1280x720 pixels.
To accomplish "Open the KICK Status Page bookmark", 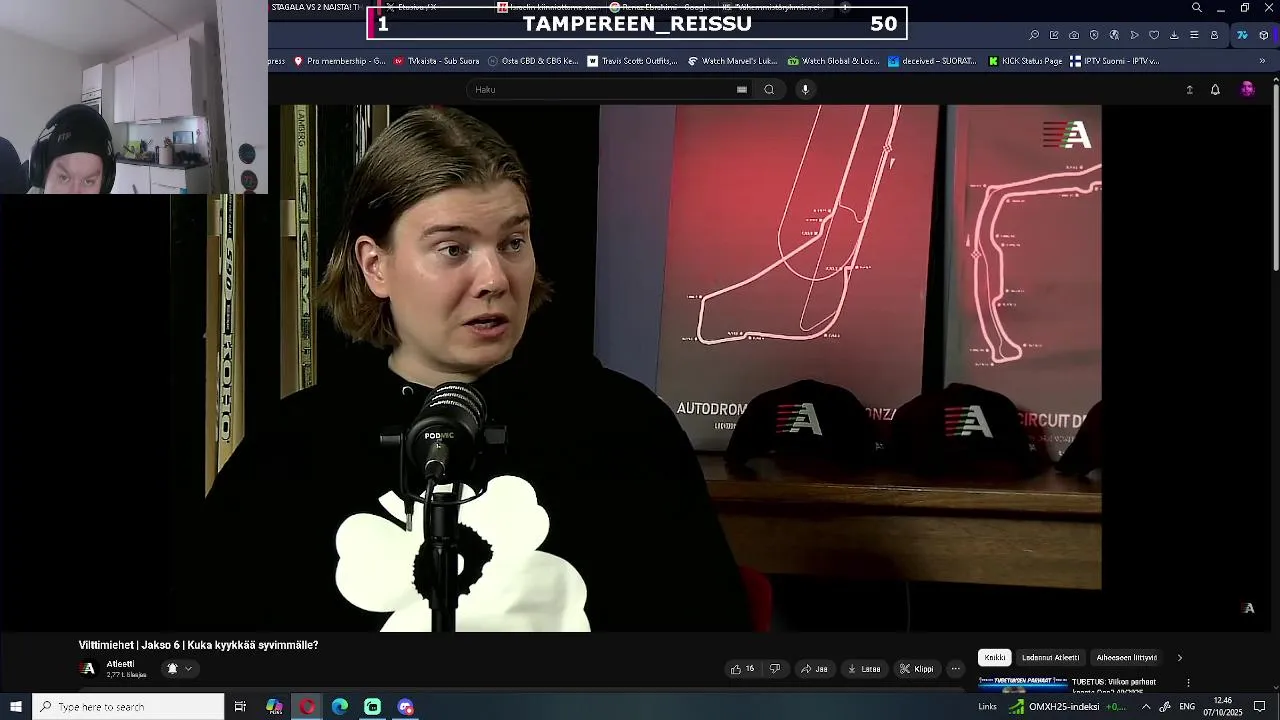I will (x=1025, y=61).
